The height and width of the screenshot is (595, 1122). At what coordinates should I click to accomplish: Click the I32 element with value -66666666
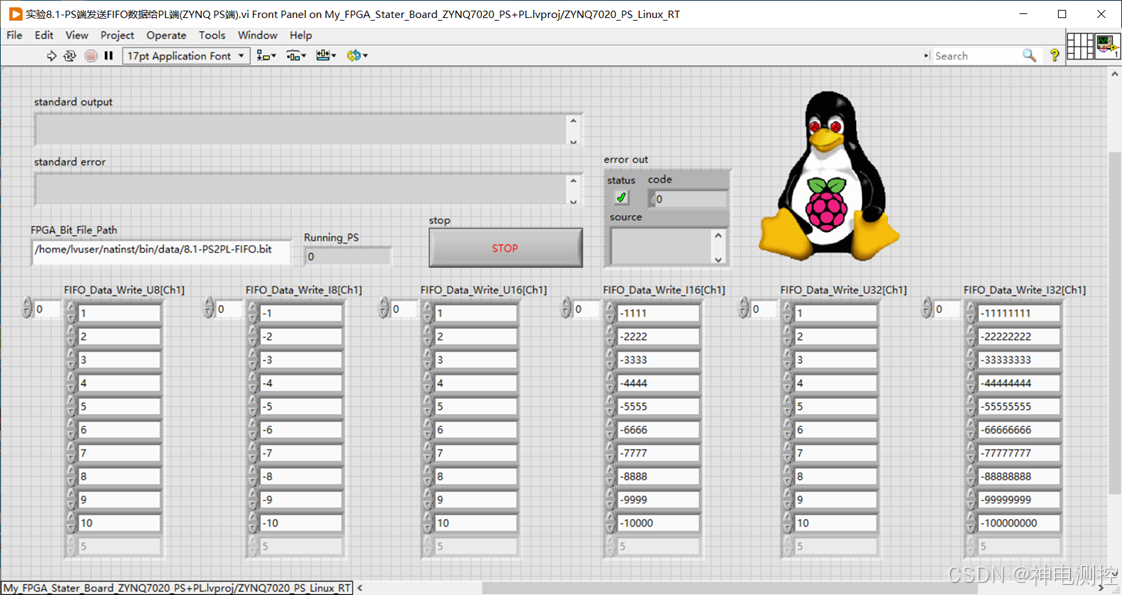click(1019, 430)
